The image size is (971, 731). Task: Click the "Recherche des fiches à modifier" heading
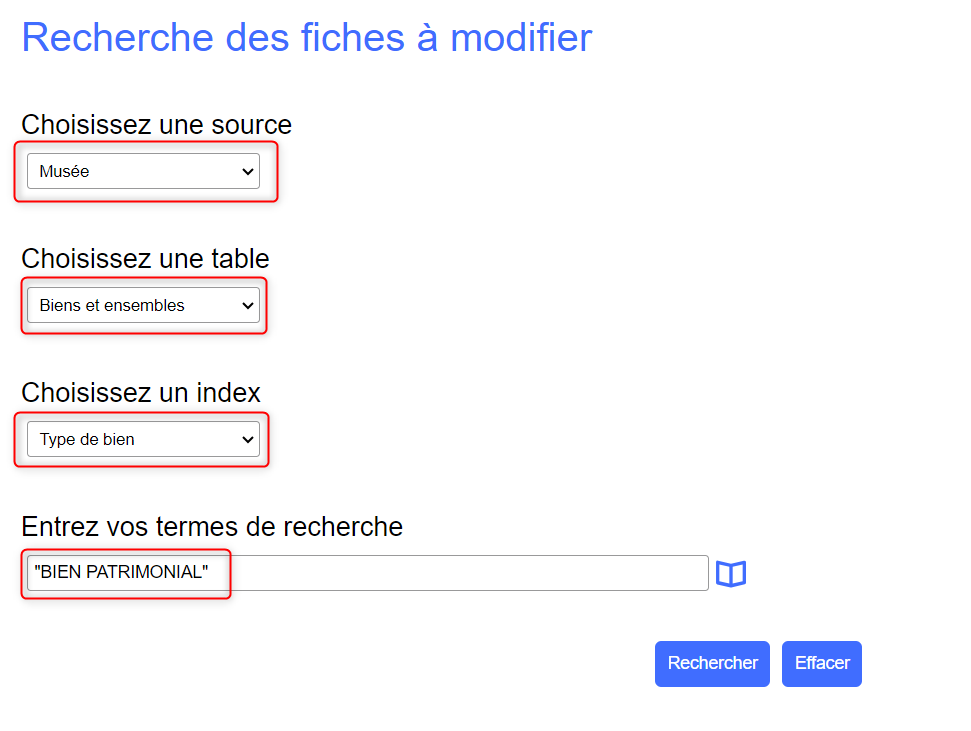(x=307, y=38)
